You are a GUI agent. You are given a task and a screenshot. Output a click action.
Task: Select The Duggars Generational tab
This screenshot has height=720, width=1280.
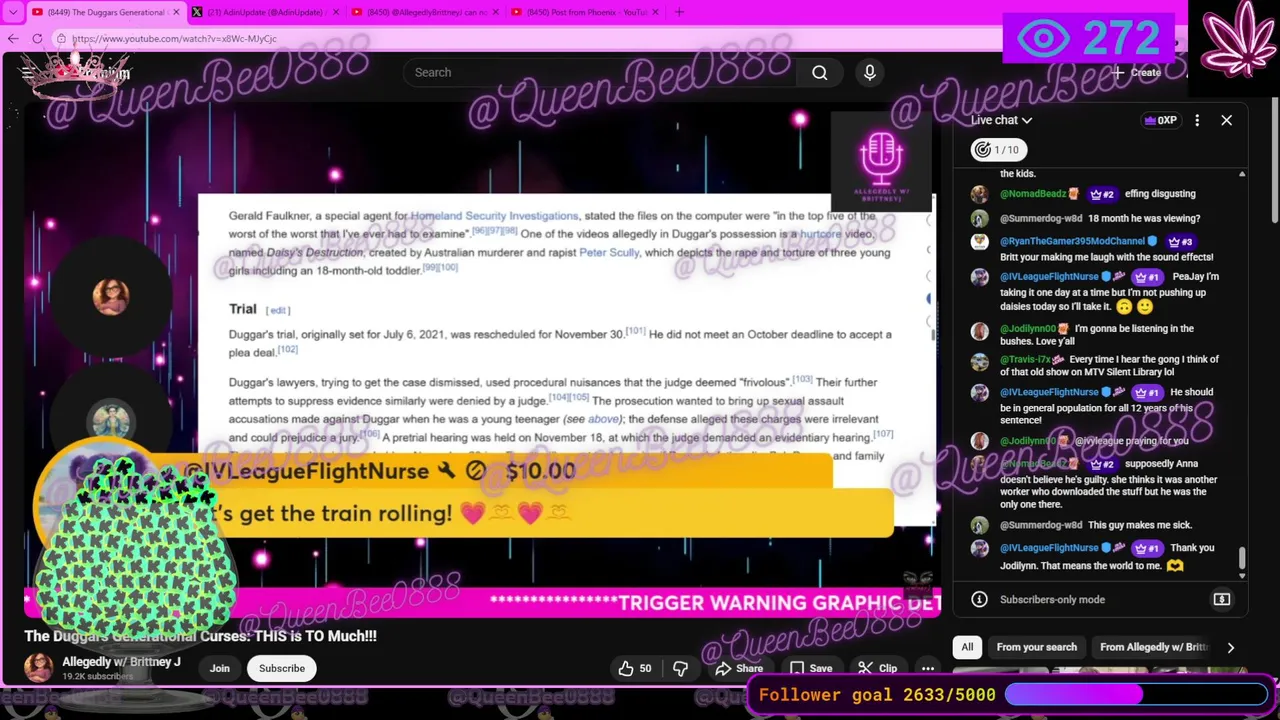click(105, 12)
